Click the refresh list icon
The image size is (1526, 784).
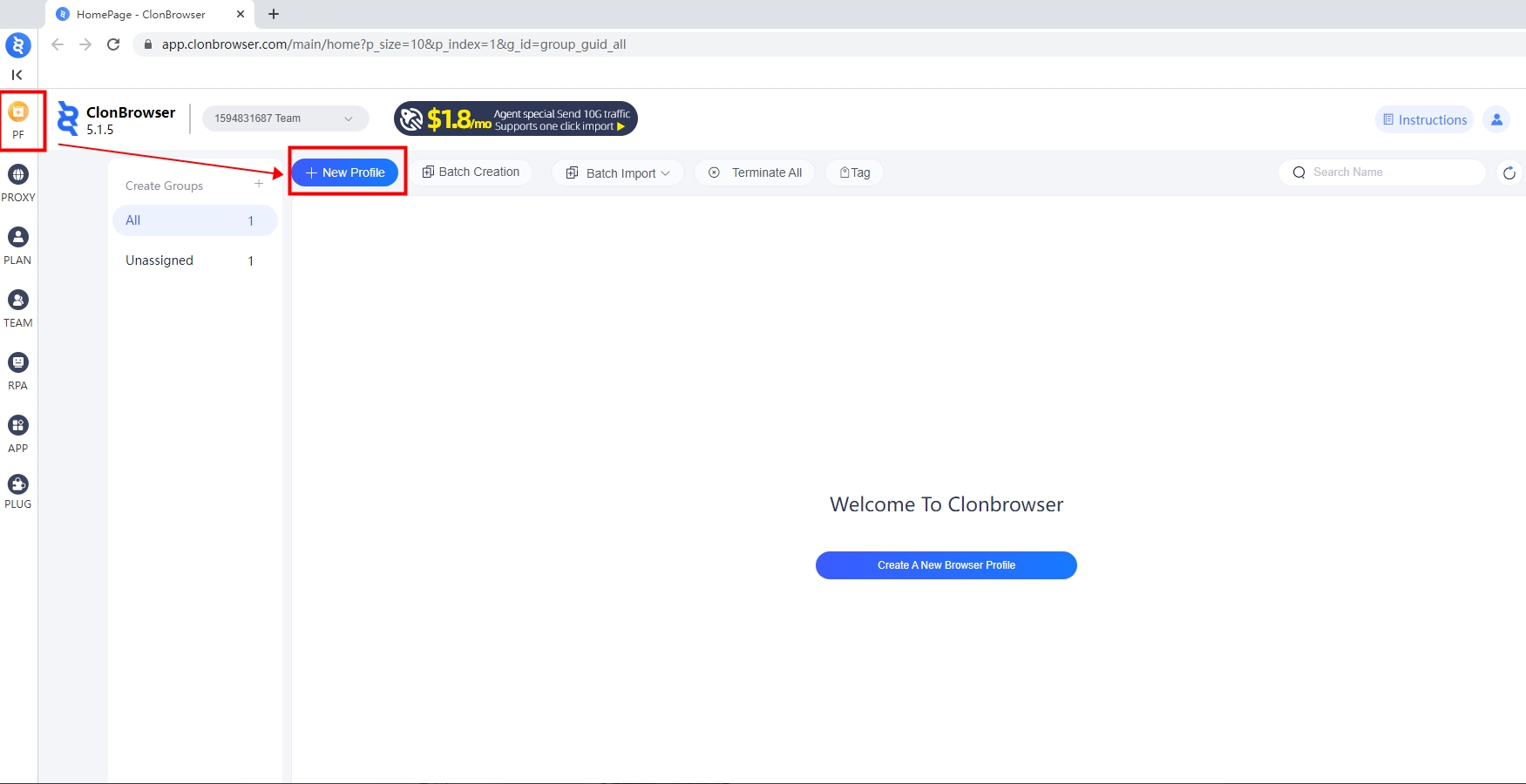pyautogui.click(x=1509, y=173)
